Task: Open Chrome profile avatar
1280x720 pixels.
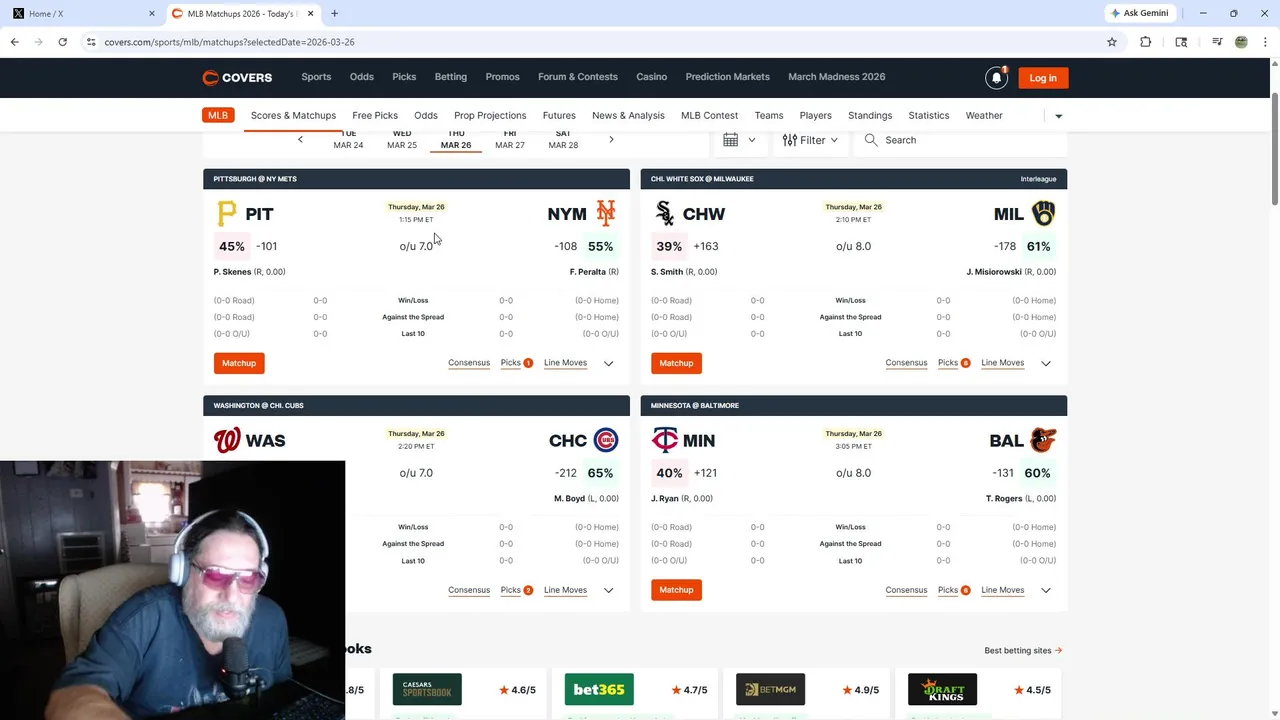Action: click(x=1241, y=42)
